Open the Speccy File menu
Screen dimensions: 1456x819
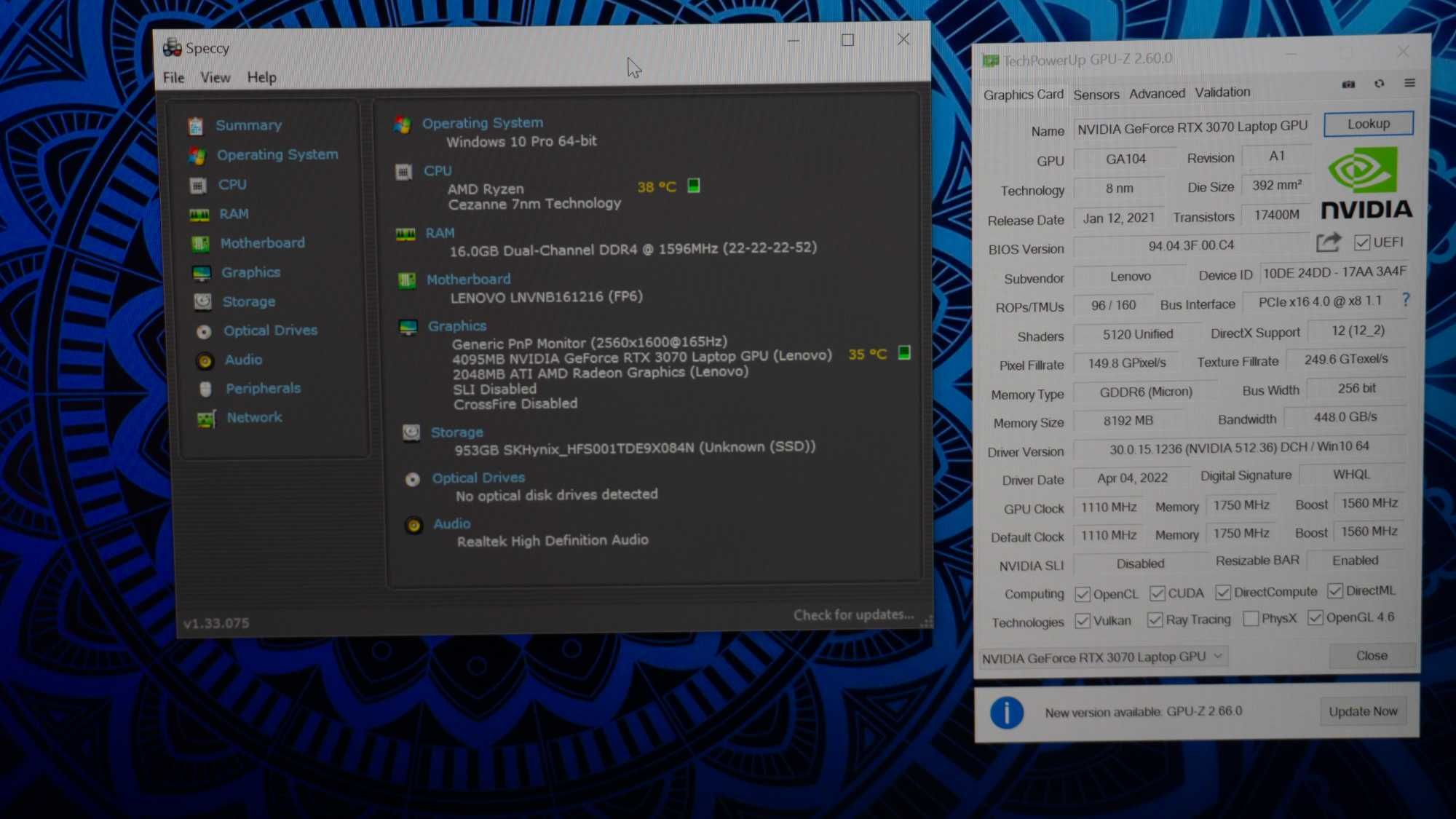(x=173, y=78)
